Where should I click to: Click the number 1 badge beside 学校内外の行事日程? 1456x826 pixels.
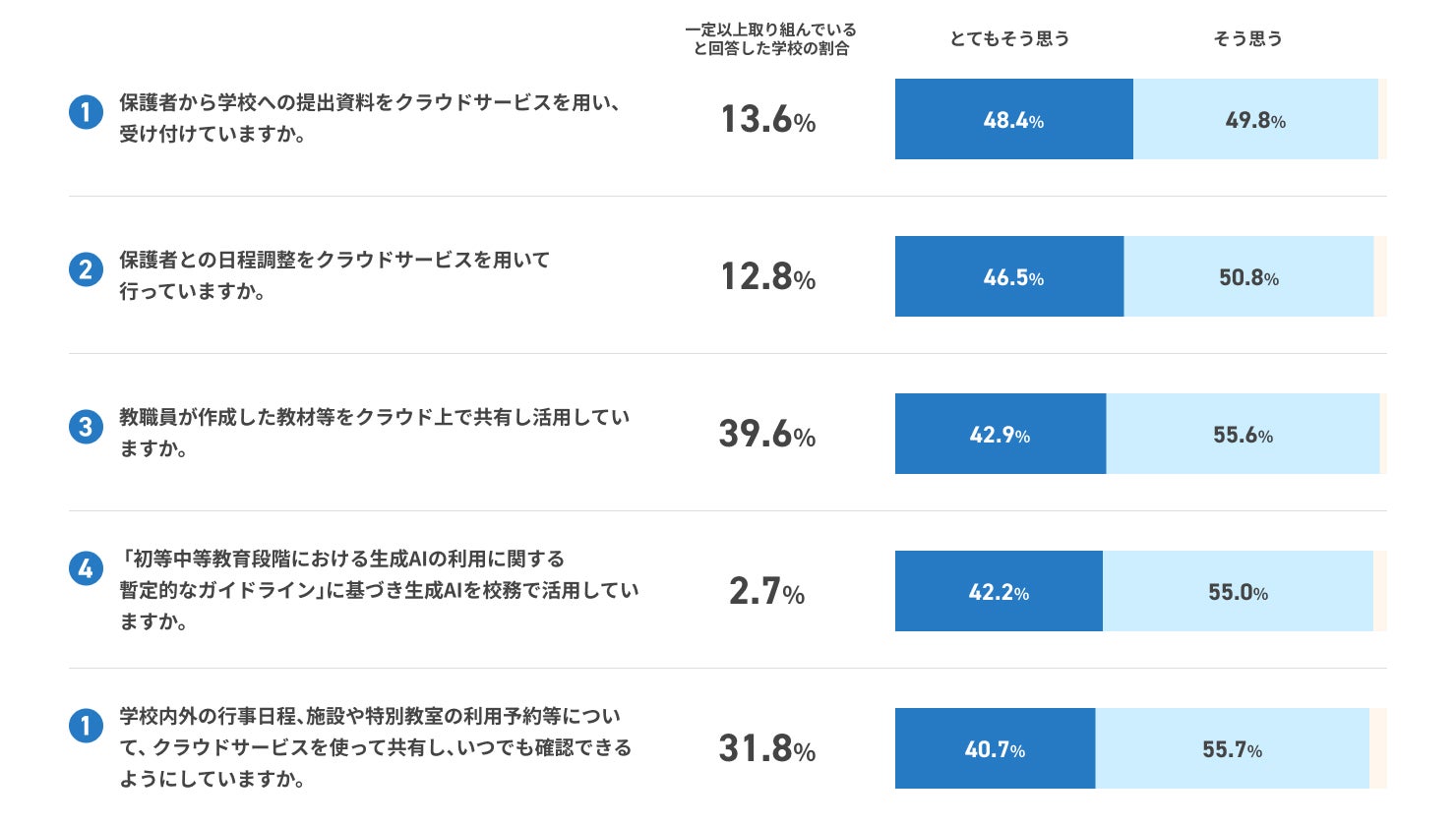point(86,726)
